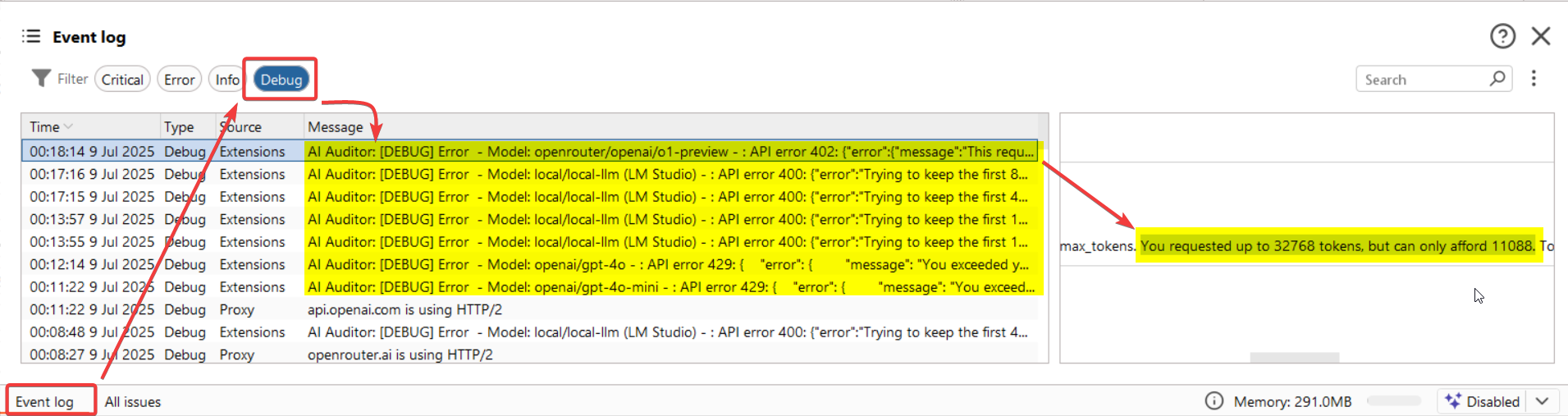Switch to the Event log tab
This screenshot has height=416, width=1568.
click(x=44, y=401)
